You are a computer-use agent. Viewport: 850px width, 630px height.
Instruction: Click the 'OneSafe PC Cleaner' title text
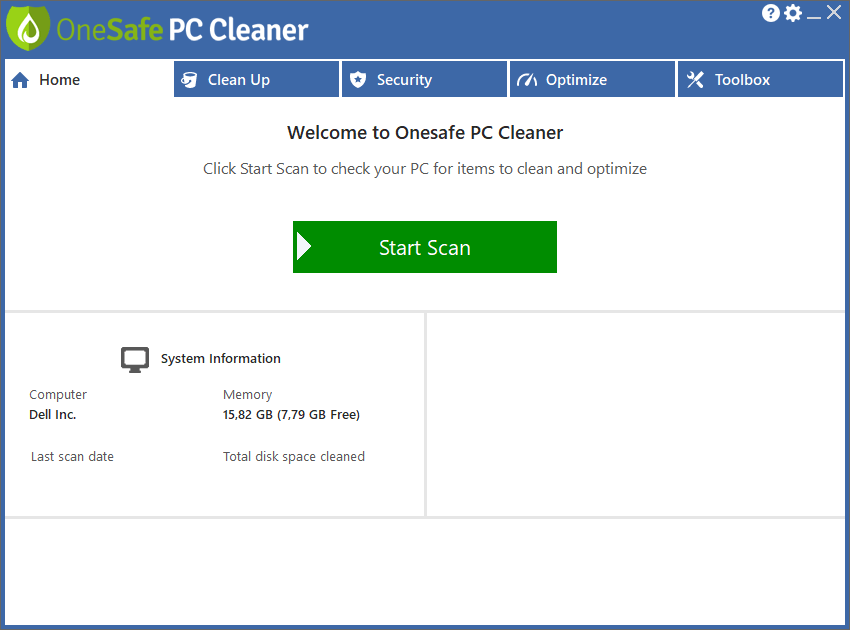click(183, 30)
